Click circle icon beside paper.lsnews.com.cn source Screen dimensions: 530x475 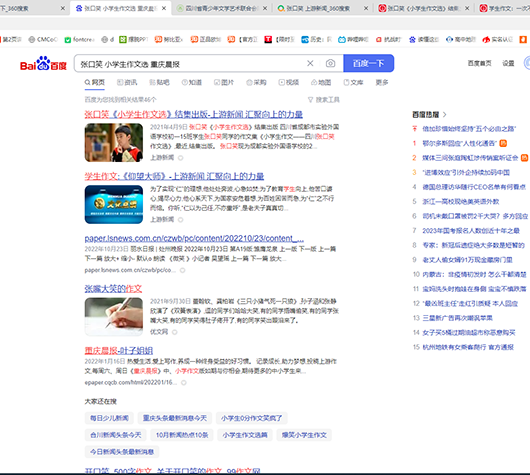[183, 270]
